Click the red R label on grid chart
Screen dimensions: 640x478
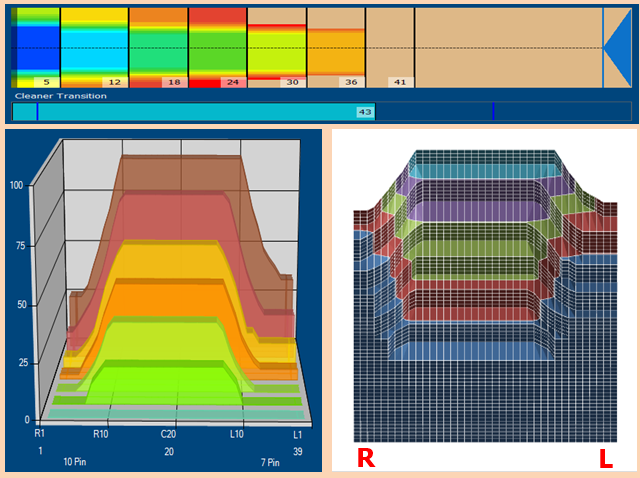click(366, 458)
